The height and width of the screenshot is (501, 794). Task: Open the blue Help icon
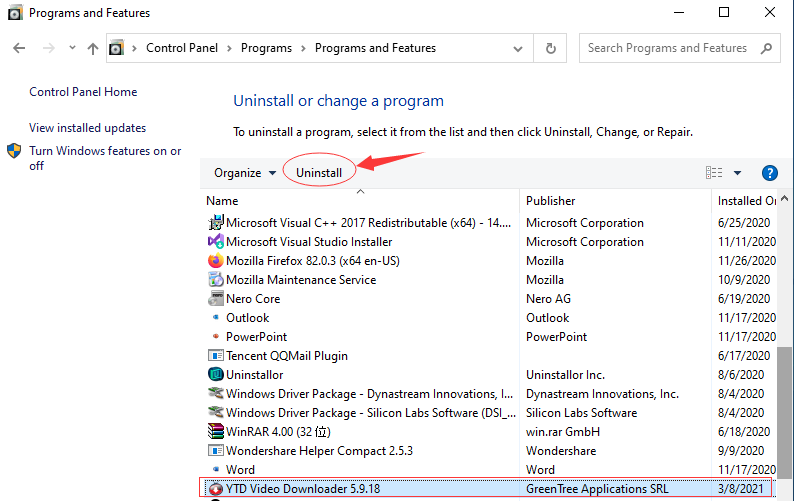coord(770,173)
